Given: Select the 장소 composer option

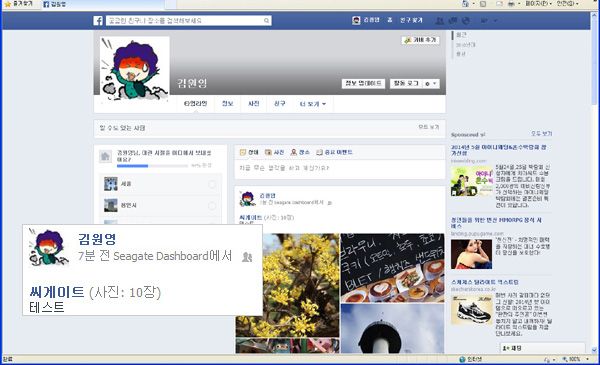Looking at the screenshot, I should pos(300,152).
